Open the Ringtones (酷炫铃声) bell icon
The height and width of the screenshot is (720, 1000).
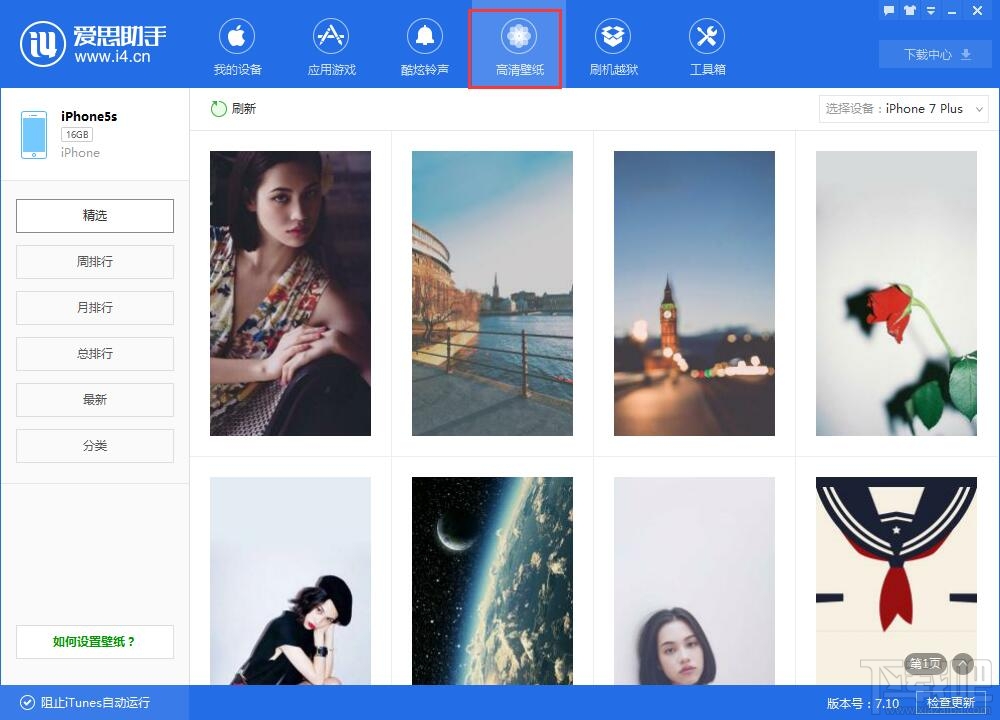coord(425,36)
